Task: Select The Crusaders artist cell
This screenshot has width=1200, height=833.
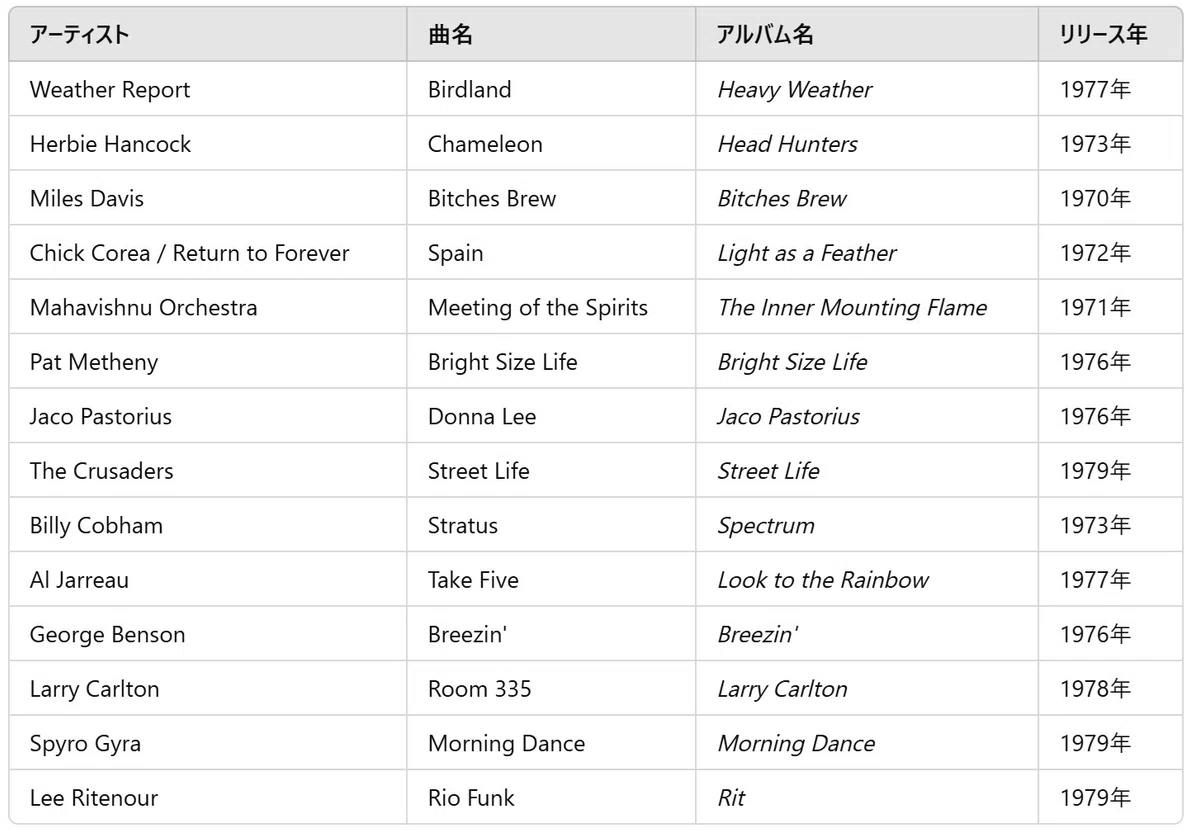Action: tap(208, 471)
